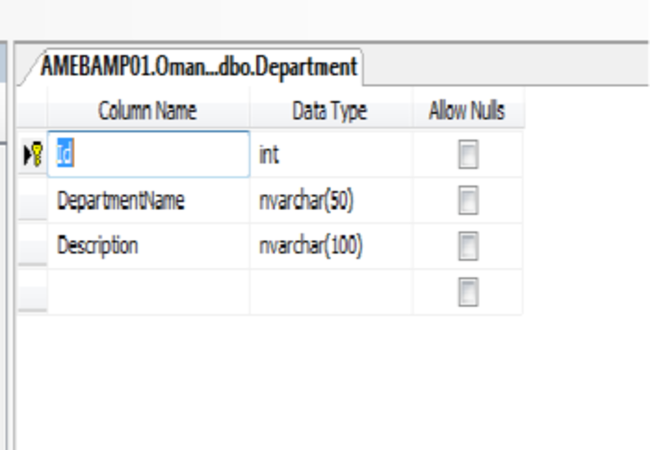Select the Description column name cell
This screenshot has width=650, height=450.
tap(148, 246)
